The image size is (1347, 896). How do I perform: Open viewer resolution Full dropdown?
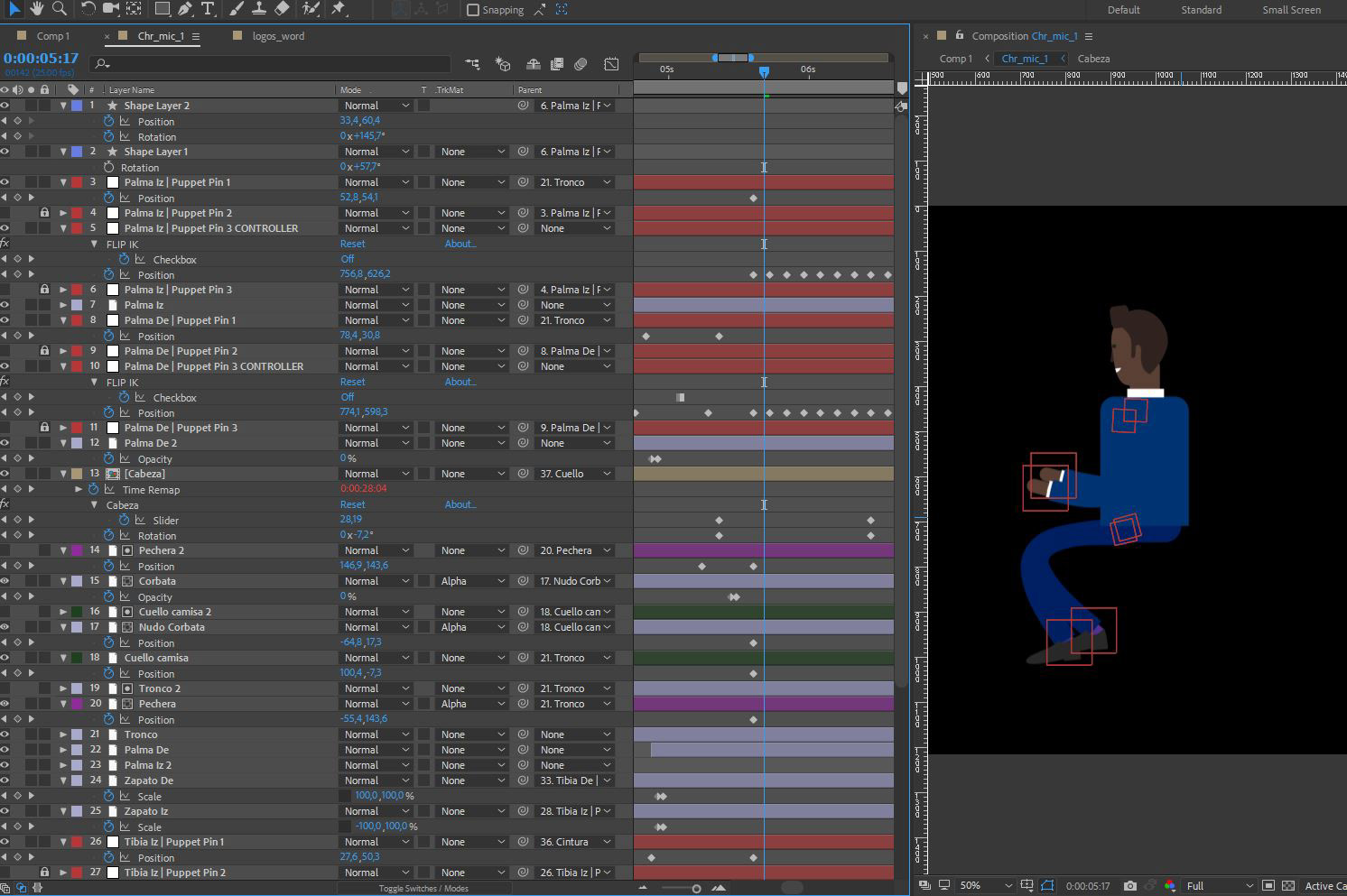(x=1220, y=886)
